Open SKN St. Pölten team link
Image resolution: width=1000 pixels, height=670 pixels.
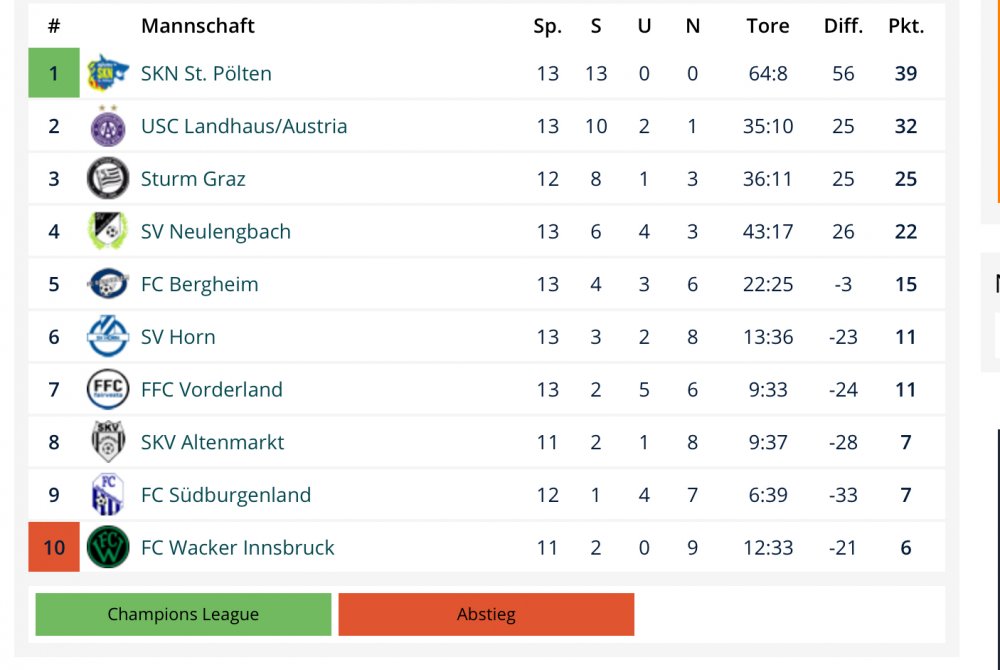click(206, 73)
